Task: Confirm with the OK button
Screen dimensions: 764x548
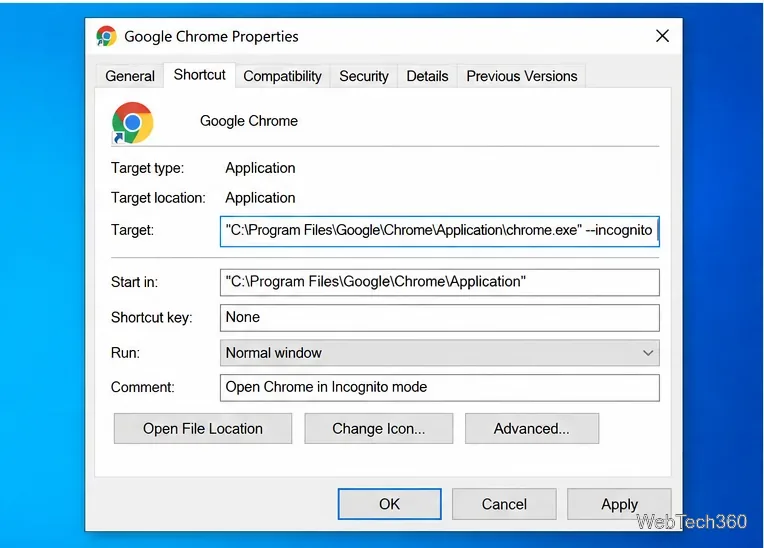Action: coord(389,504)
